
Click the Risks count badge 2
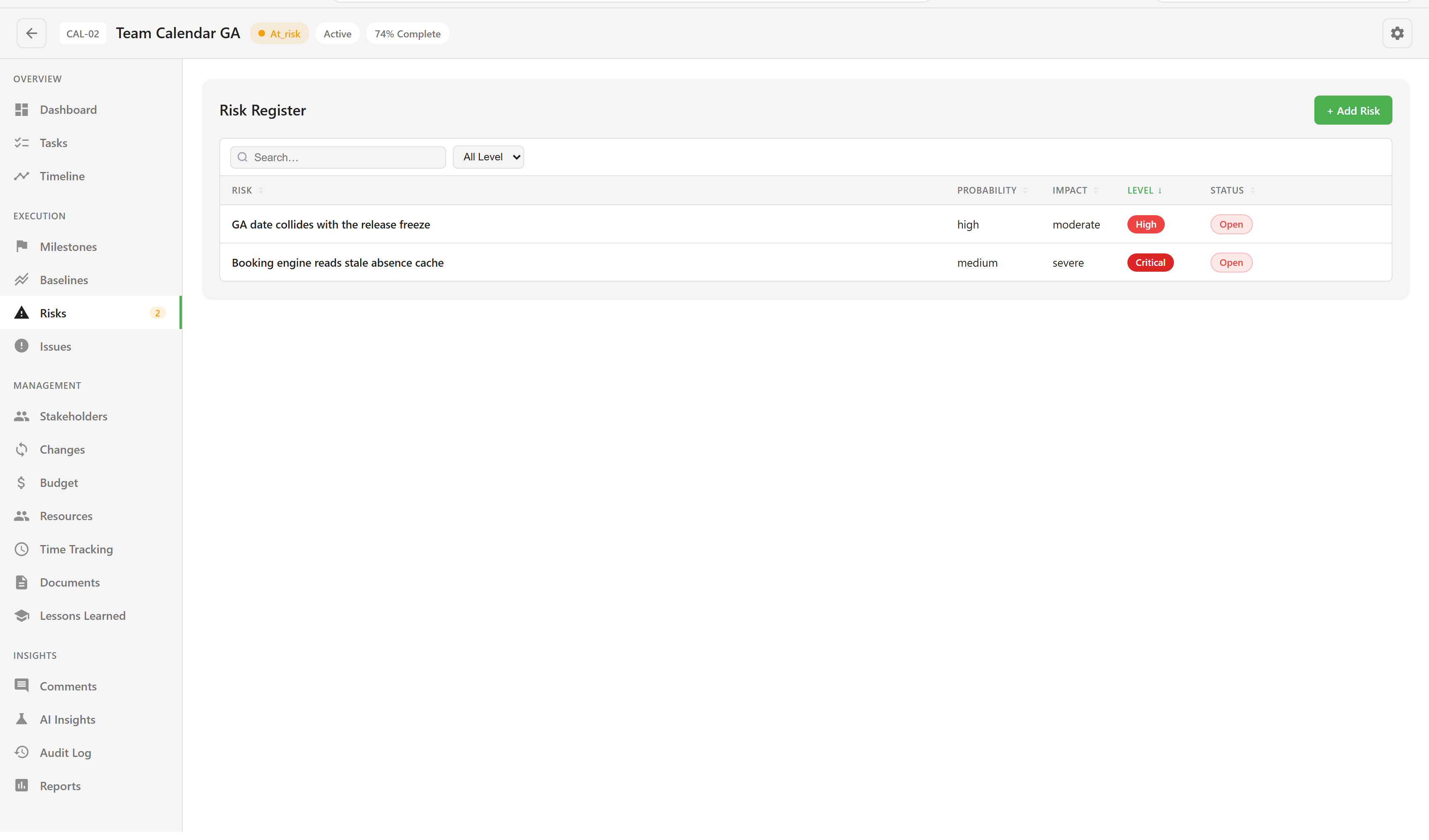(x=157, y=313)
